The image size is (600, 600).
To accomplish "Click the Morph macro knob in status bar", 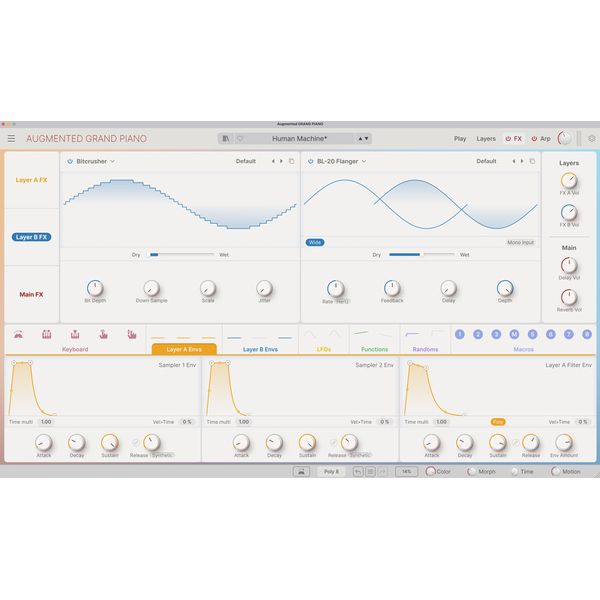I will [471, 472].
